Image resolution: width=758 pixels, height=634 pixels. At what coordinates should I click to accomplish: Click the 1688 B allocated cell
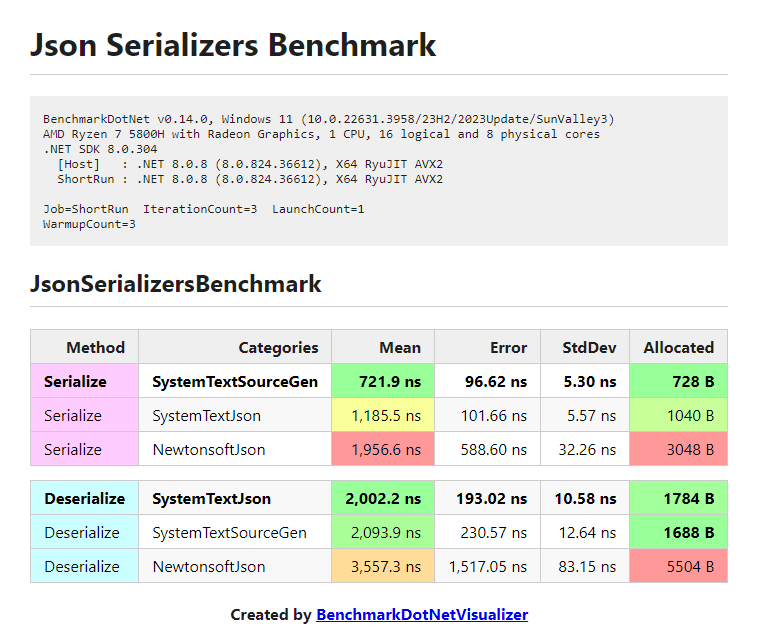[678, 532]
